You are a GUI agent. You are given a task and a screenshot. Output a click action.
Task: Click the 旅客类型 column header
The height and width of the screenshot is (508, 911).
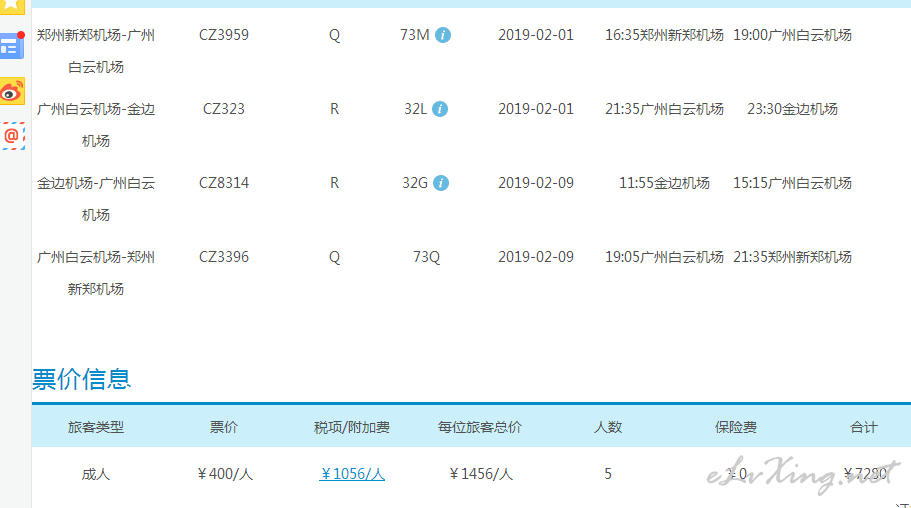click(96, 427)
